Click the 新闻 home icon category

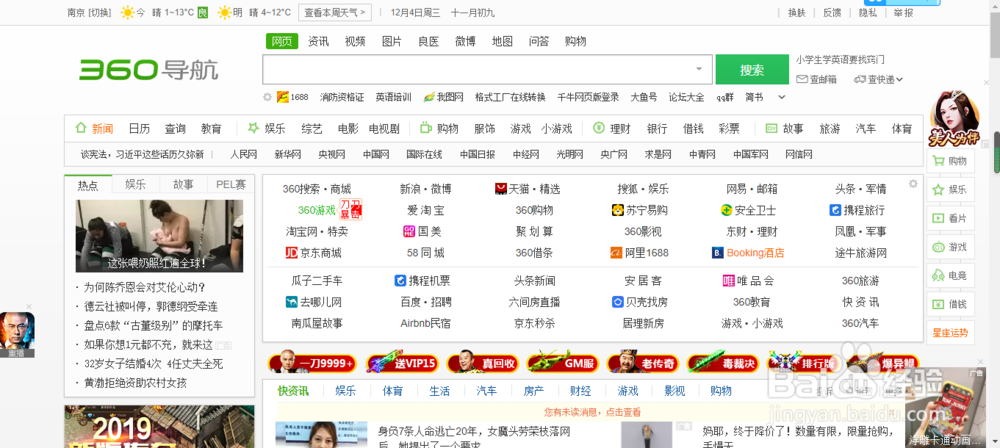click(x=80, y=128)
